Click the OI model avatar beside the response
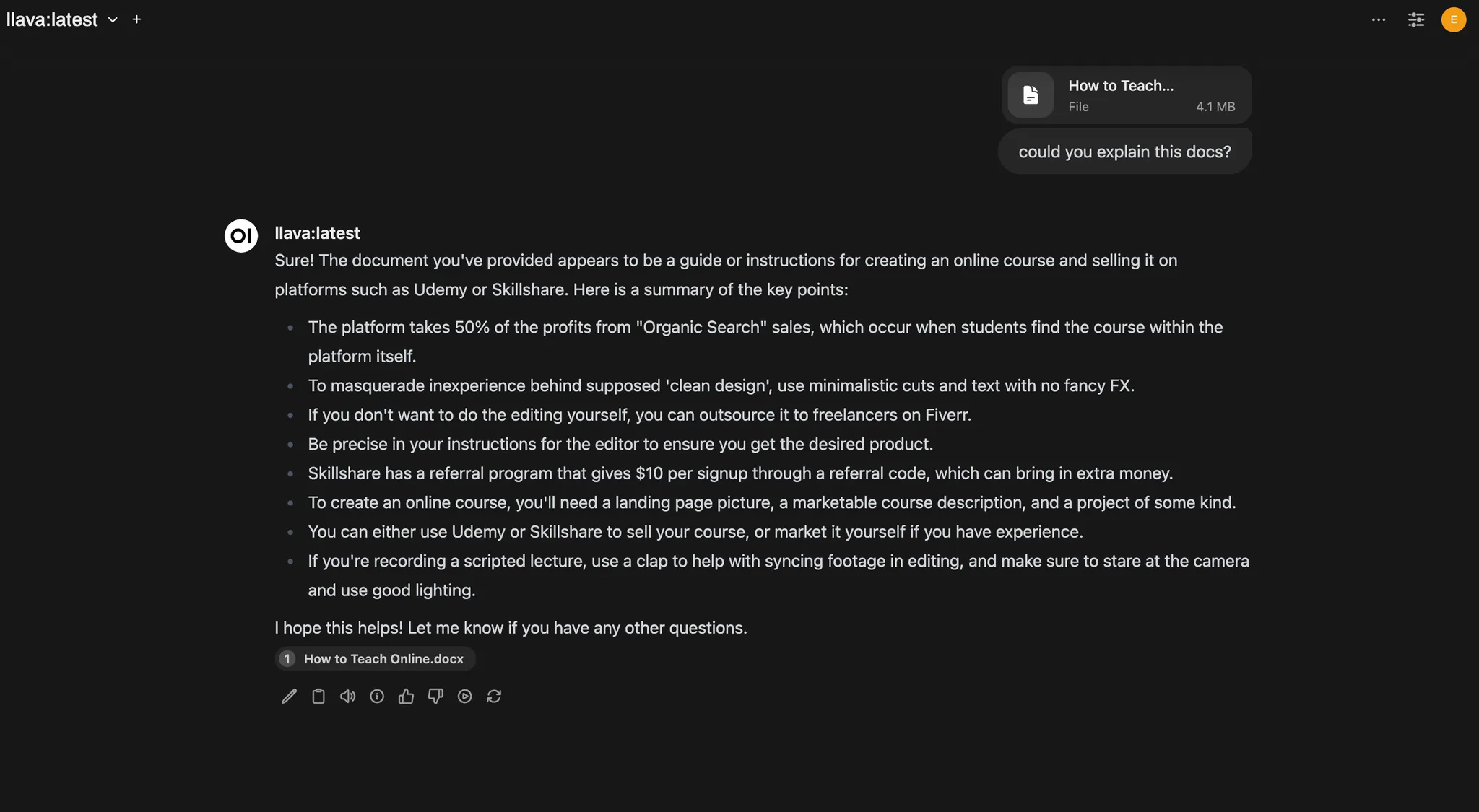Image resolution: width=1479 pixels, height=812 pixels. coord(241,236)
